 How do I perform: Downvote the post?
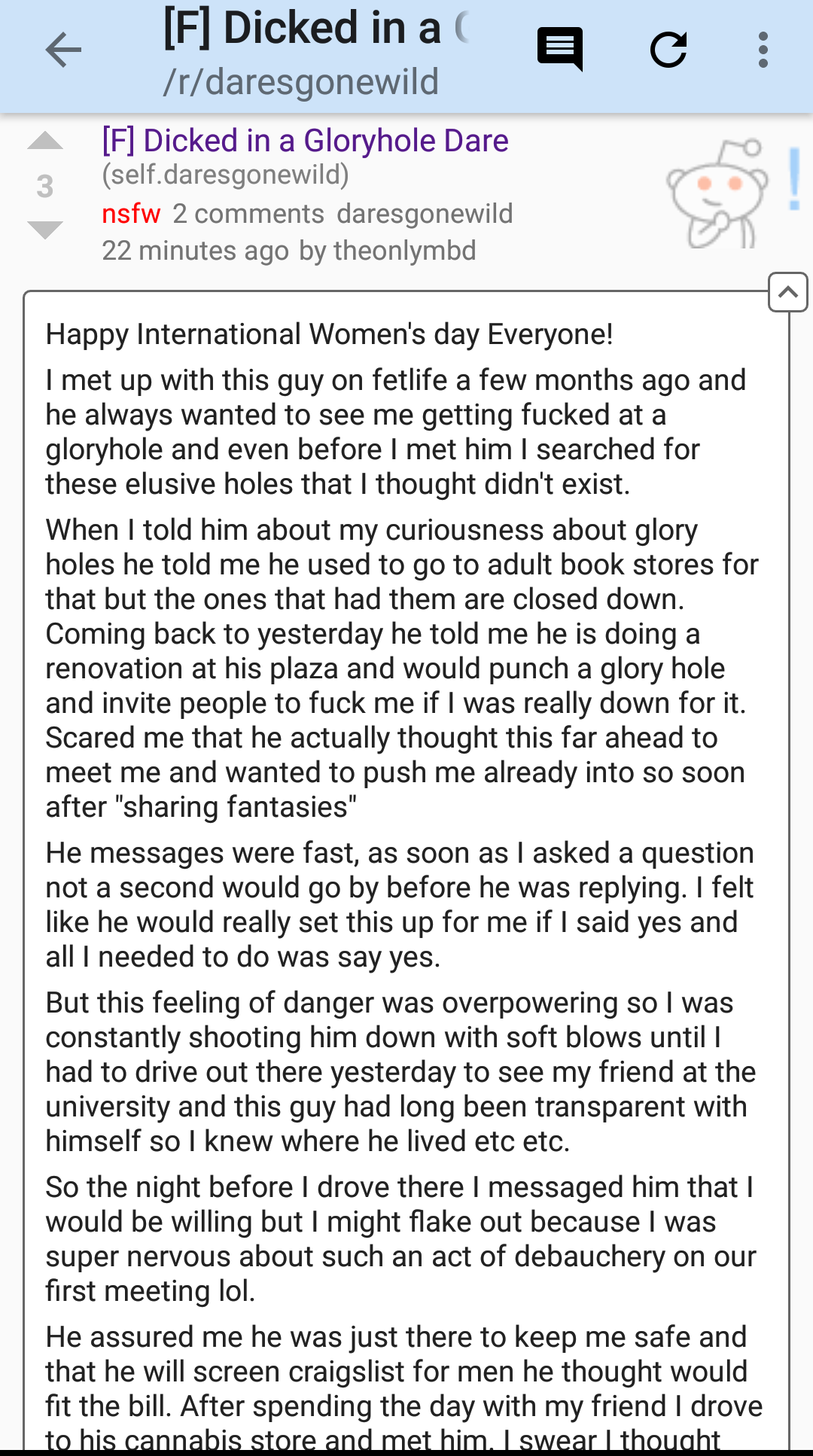pos(45,230)
